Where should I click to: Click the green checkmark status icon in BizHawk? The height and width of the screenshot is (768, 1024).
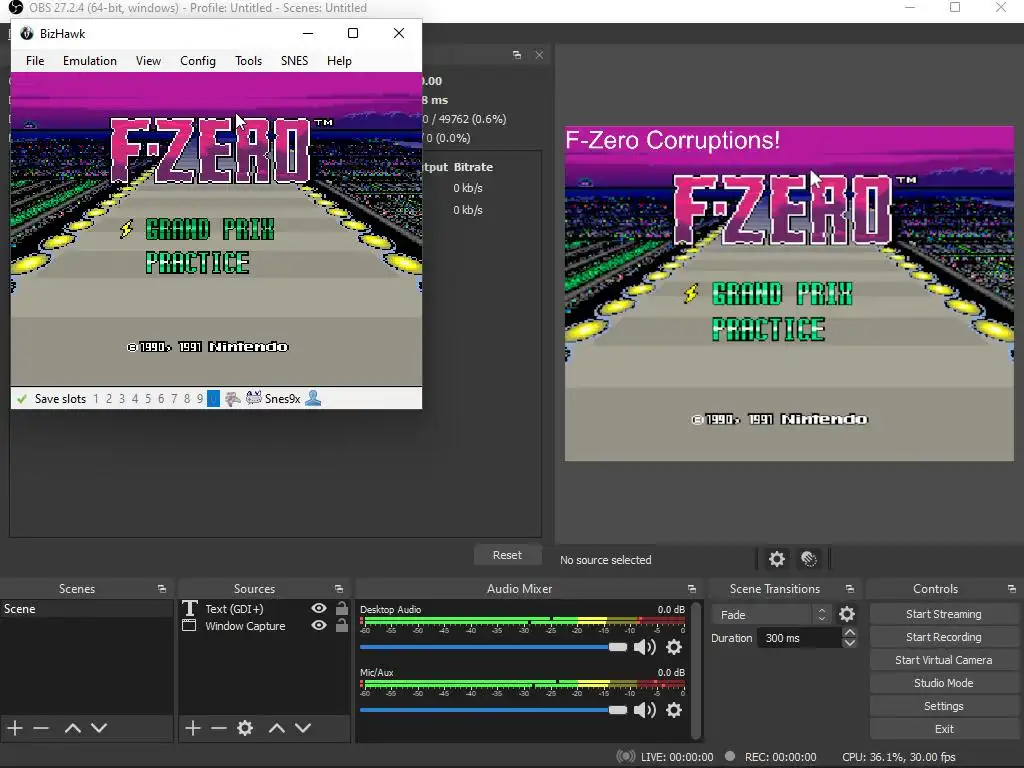[22, 398]
